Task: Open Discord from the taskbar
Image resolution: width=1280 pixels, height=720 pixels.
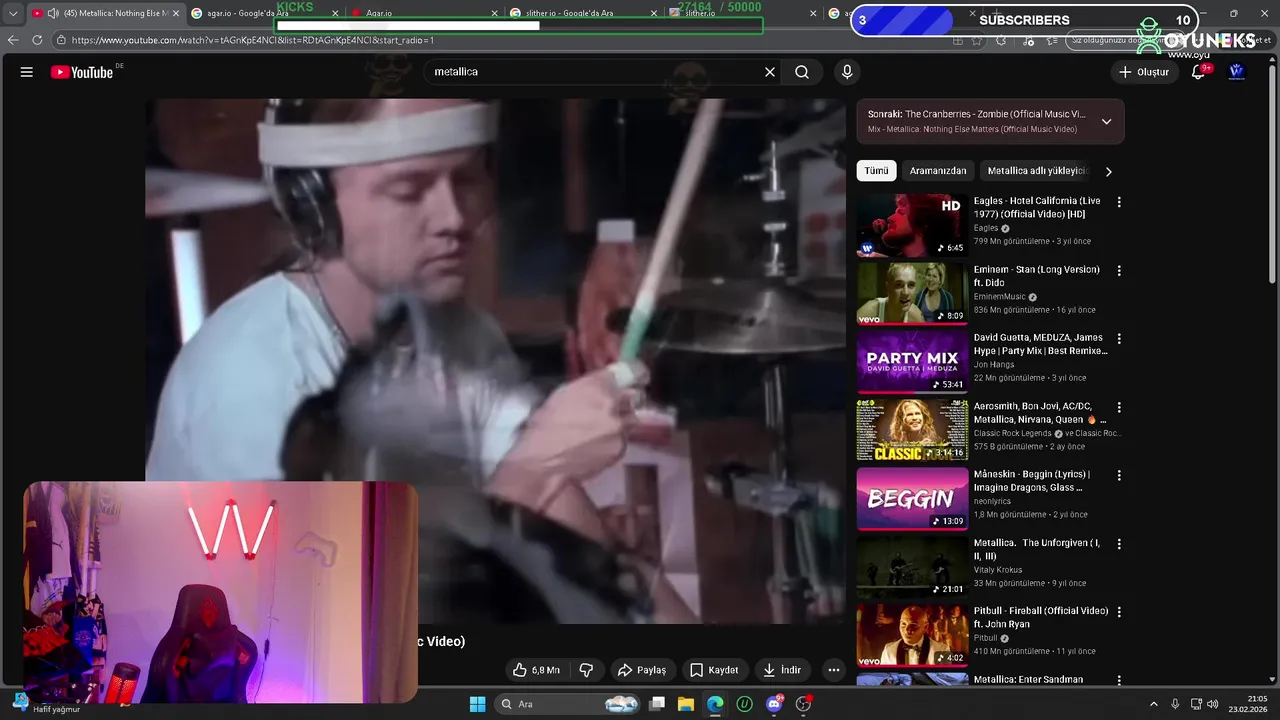Action: 774,704
